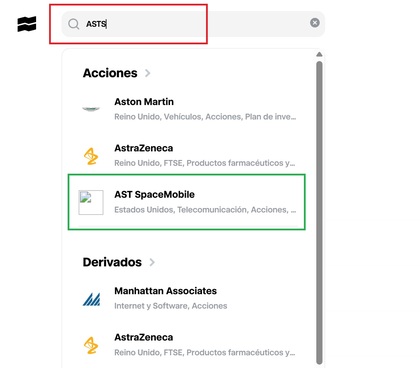Select Manhattan Associates derivative result
The height and width of the screenshot is (368, 420).
coord(189,298)
